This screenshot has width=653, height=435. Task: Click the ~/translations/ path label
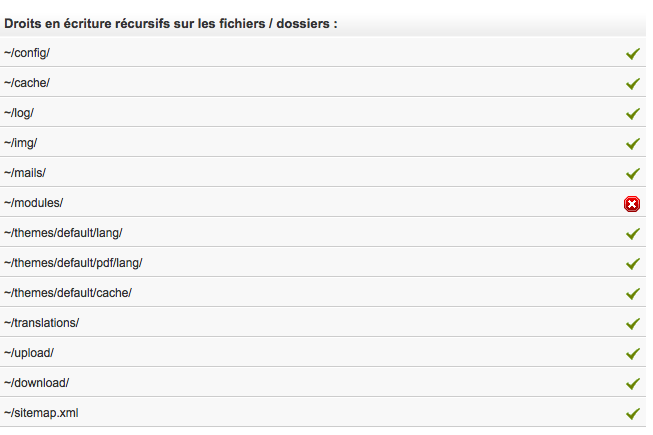pos(41,323)
